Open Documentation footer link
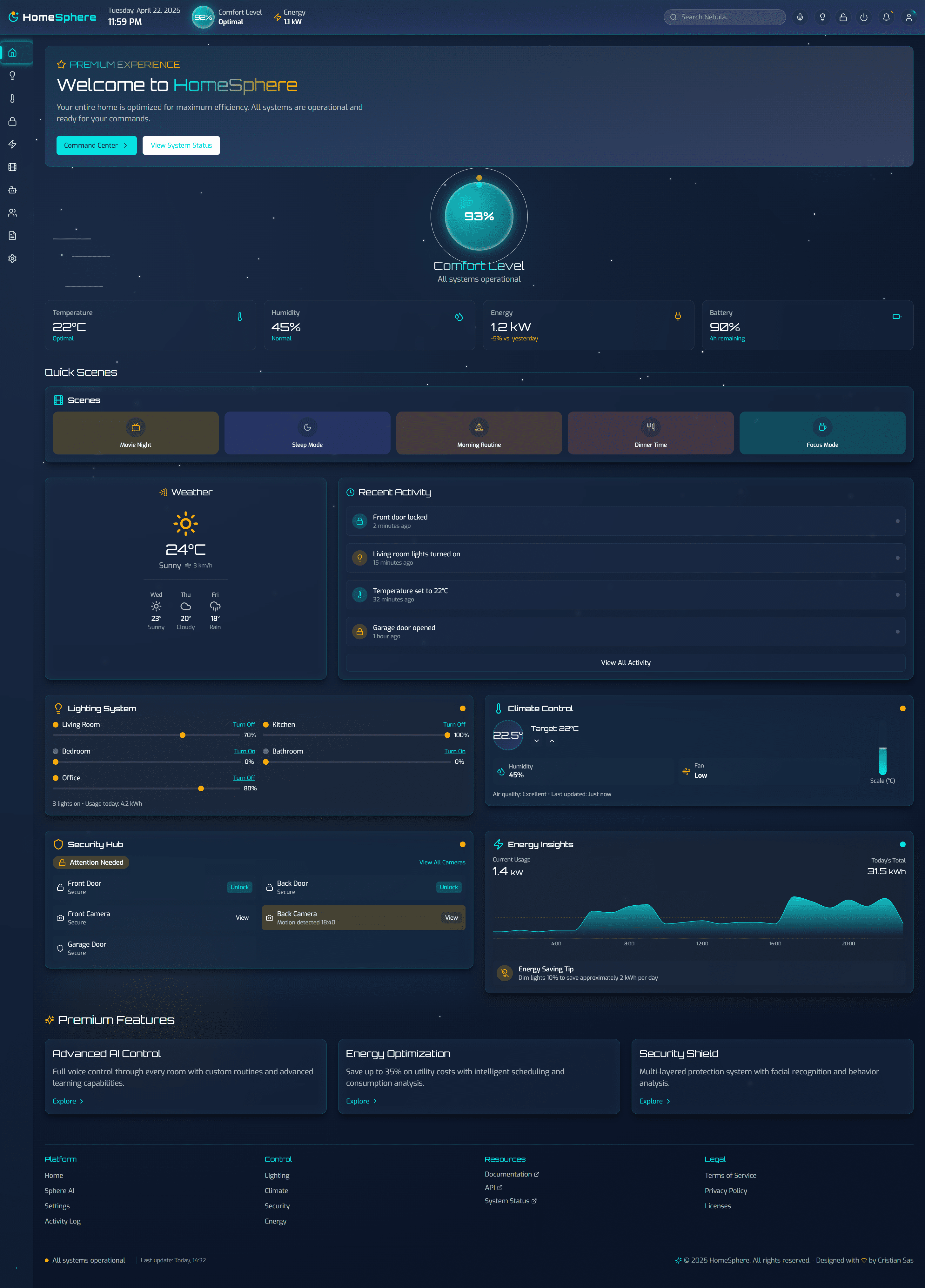 512,1174
